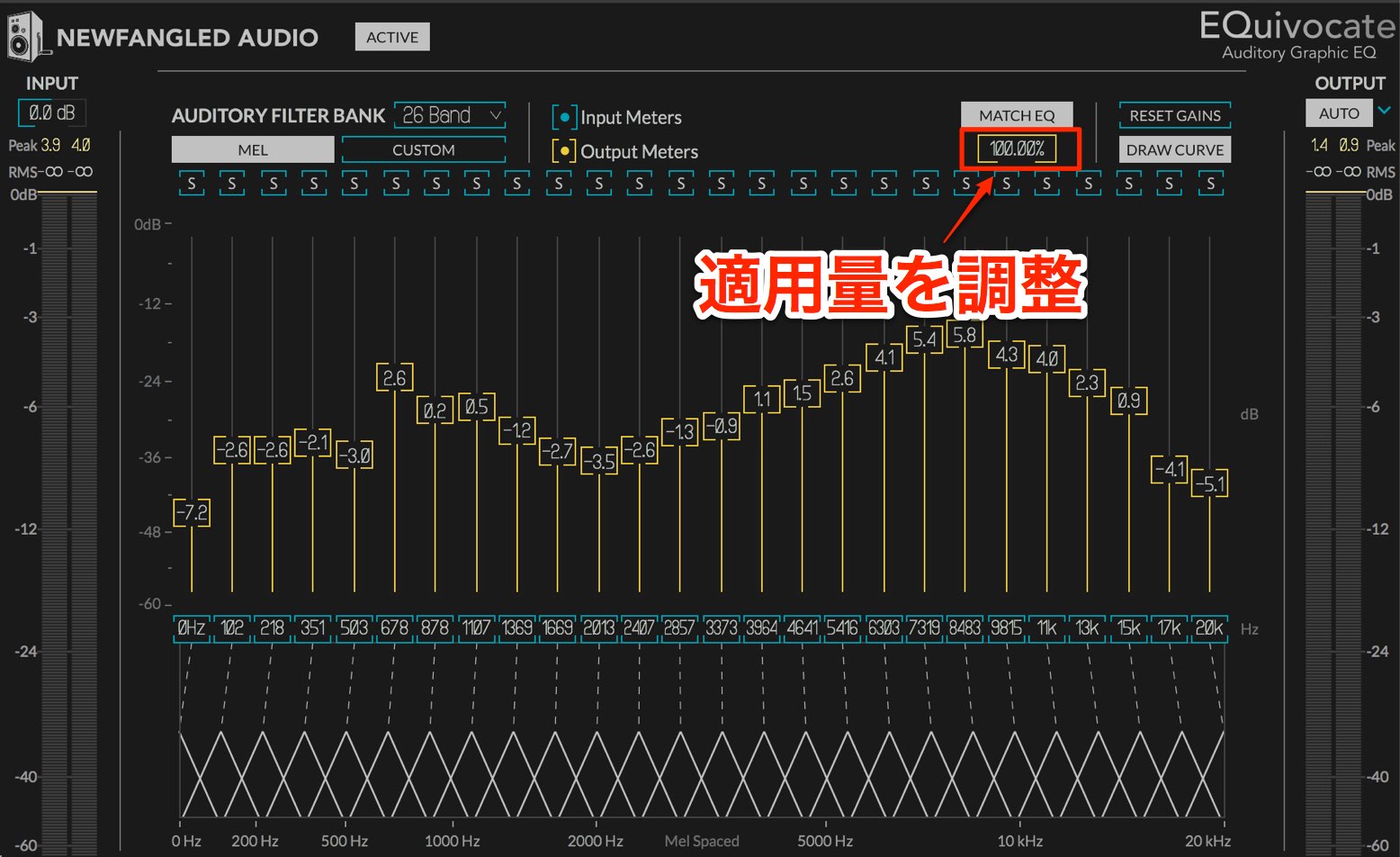
Task: Click the -3.5 gain handle on 2013 band
Action: coord(599,461)
